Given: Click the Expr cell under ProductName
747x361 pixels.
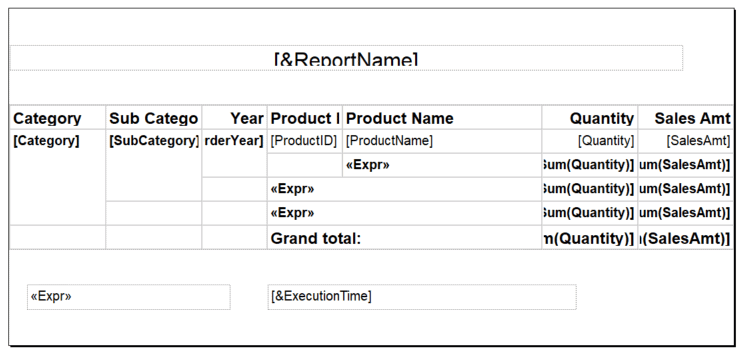Looking at the screenshot, I should tap(442, 165).
